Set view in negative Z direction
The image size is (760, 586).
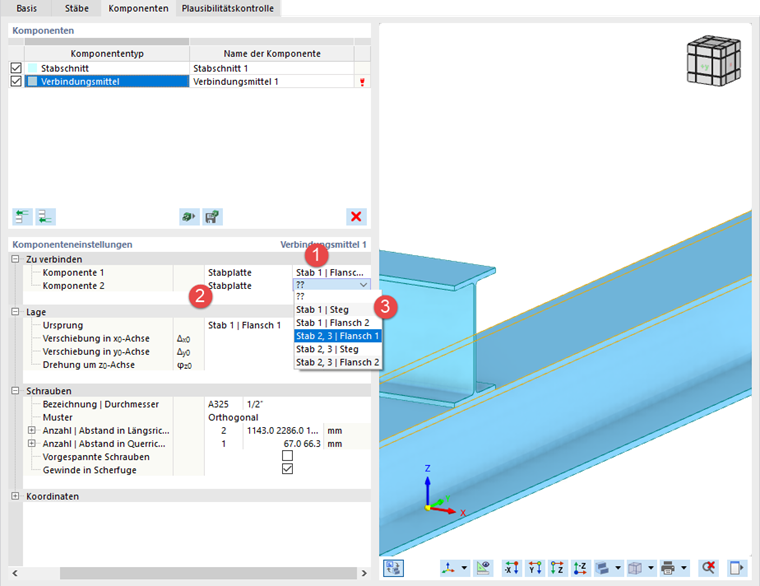[580, 568]
